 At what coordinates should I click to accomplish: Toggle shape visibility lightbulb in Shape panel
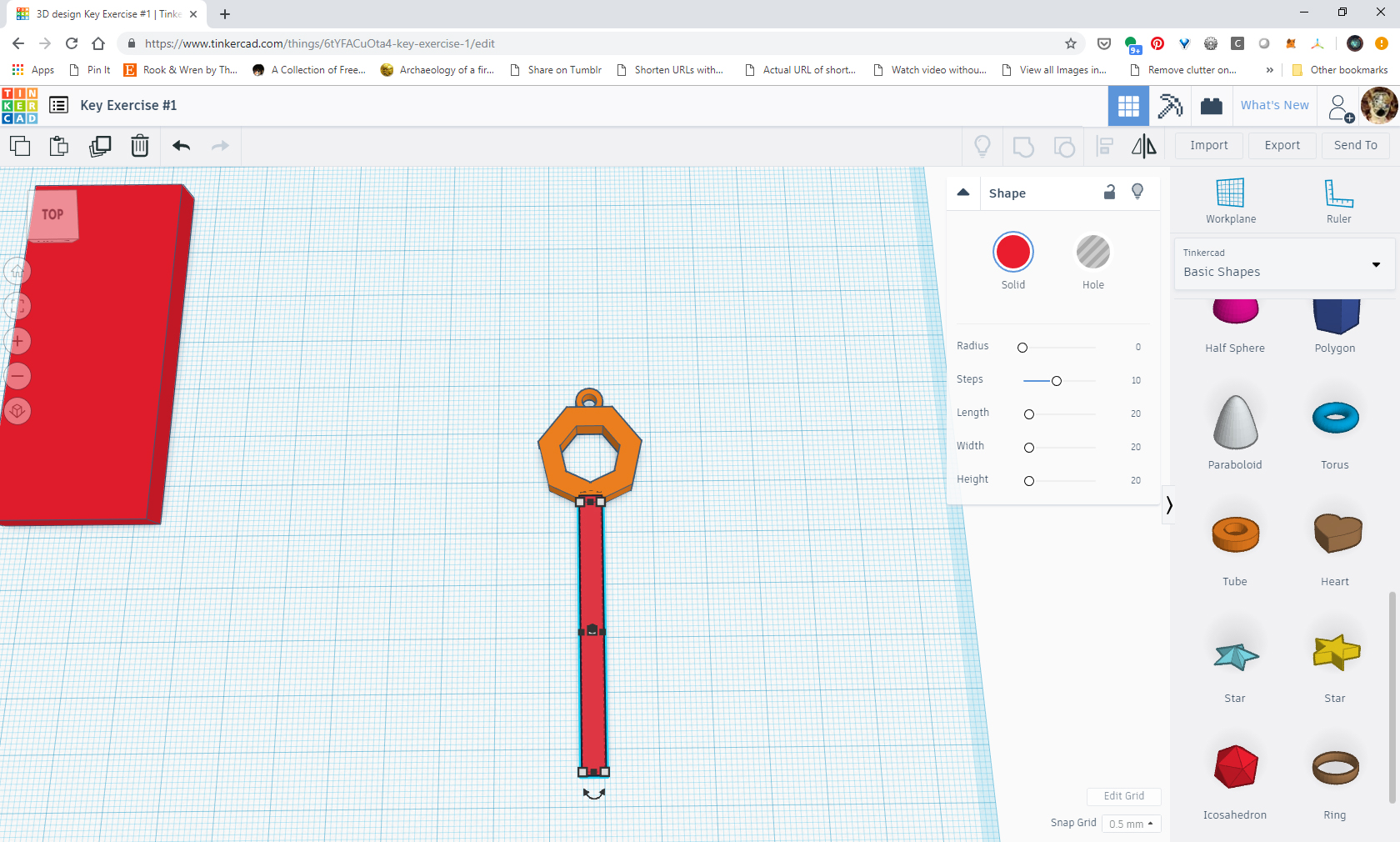[1137, 192]
